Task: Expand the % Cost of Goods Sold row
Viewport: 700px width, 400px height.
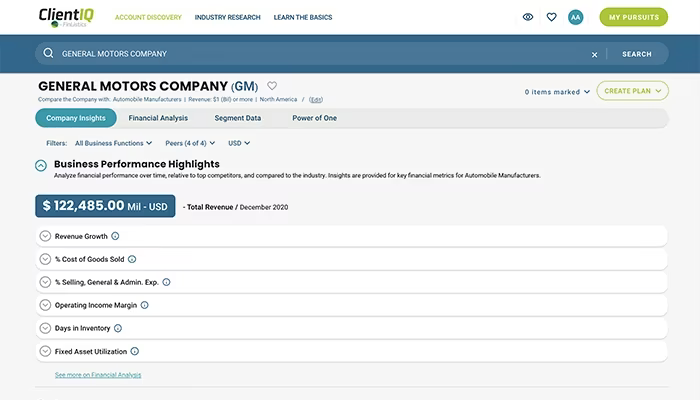Action: click(x=45, y=259)
